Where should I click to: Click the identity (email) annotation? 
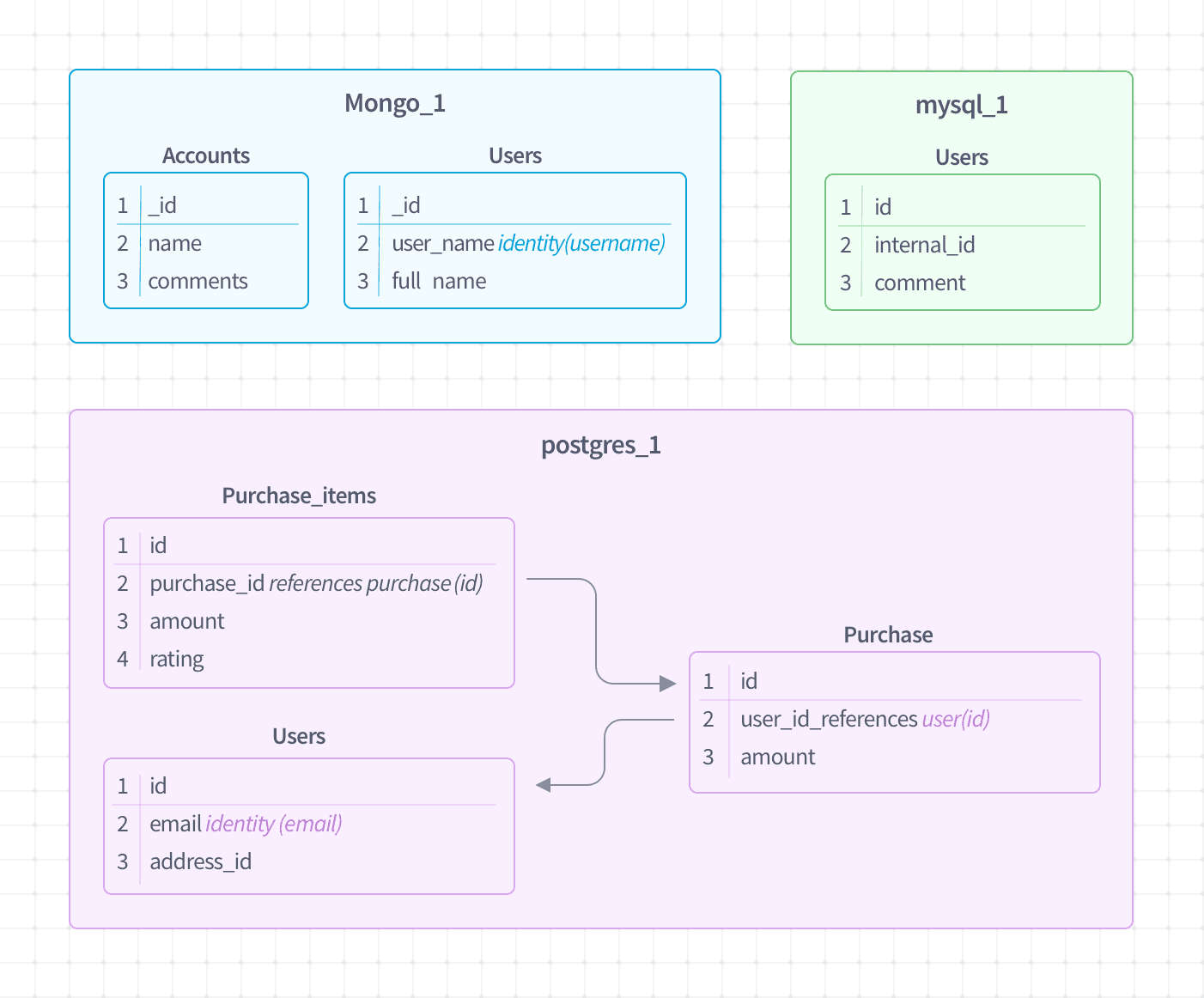274,824
